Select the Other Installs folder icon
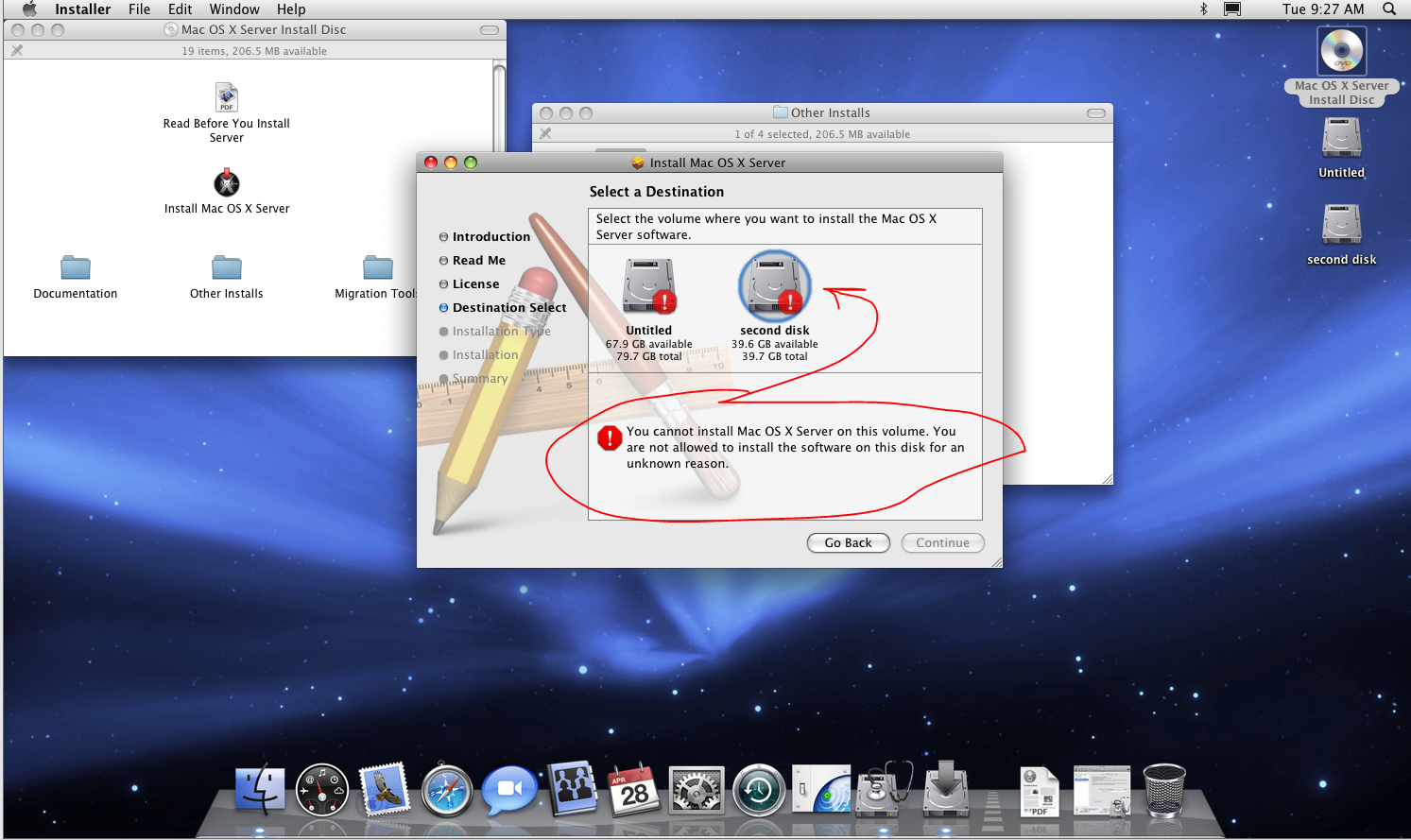The image size is (1411, 840). tap(227, 267)
